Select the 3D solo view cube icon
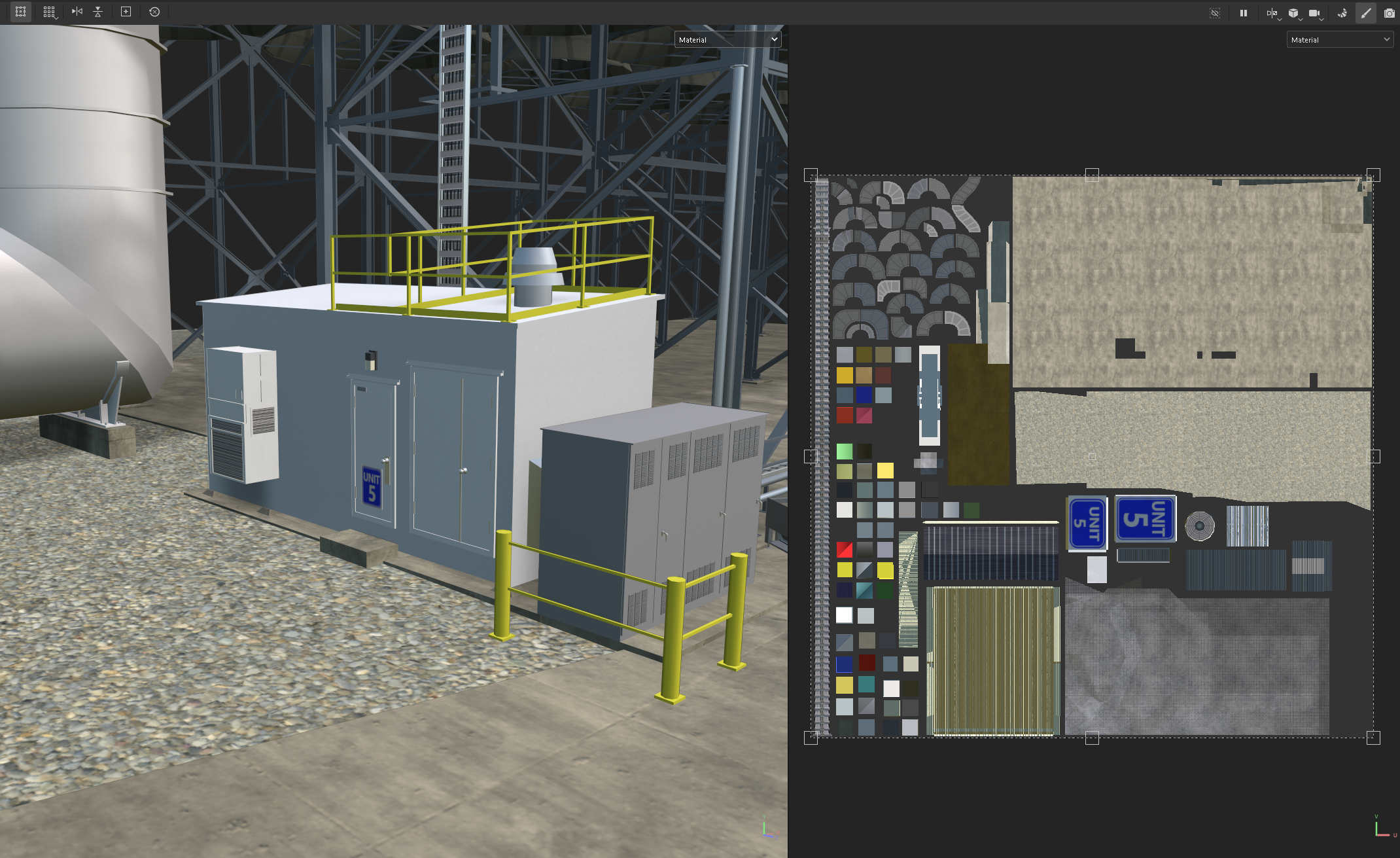Viewport: 1400px width, 858px height. pos(1293,11)
